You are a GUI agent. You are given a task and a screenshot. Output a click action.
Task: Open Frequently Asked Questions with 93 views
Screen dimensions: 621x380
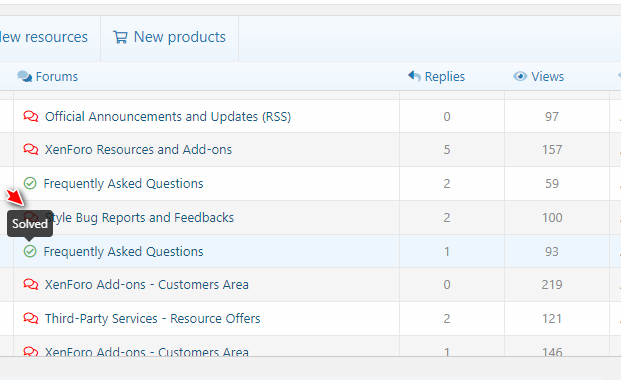(123, 252)
